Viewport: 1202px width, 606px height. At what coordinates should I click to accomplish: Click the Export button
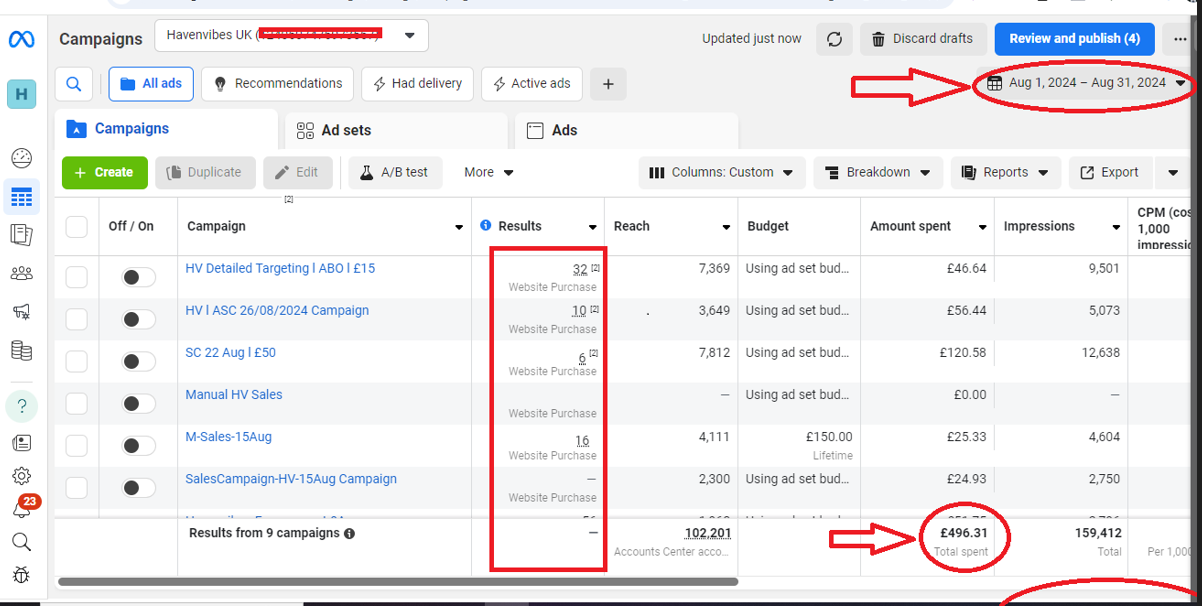[1110, 172]
